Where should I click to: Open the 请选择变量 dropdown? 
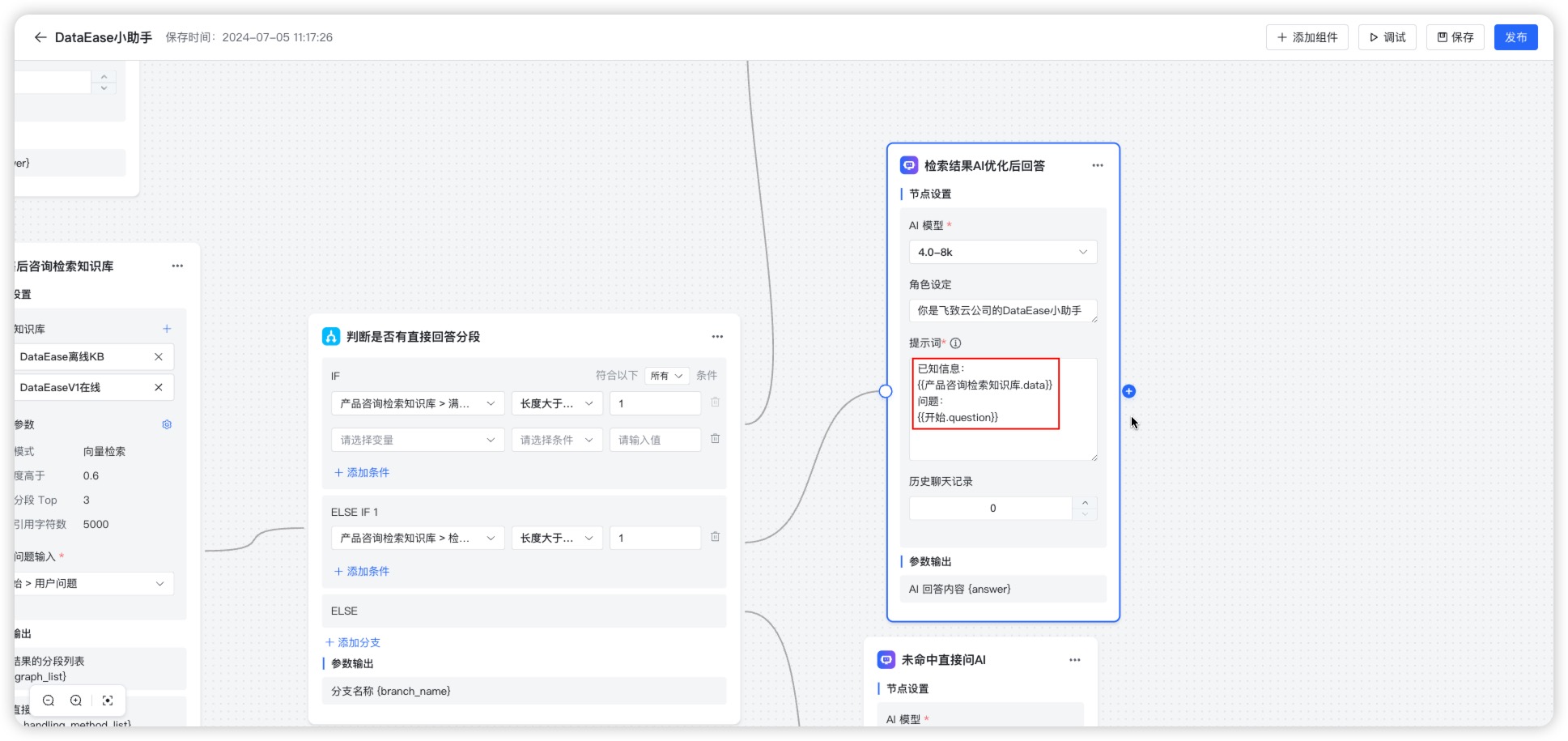pyautogui.click(x=418, y=440)
